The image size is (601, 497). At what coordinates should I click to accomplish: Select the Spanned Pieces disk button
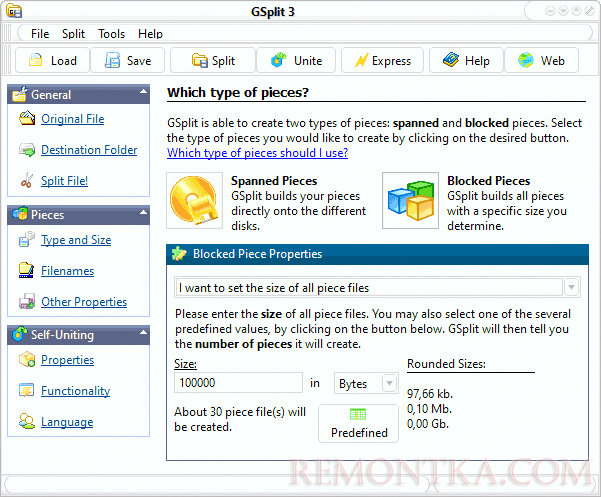point(194,200)
